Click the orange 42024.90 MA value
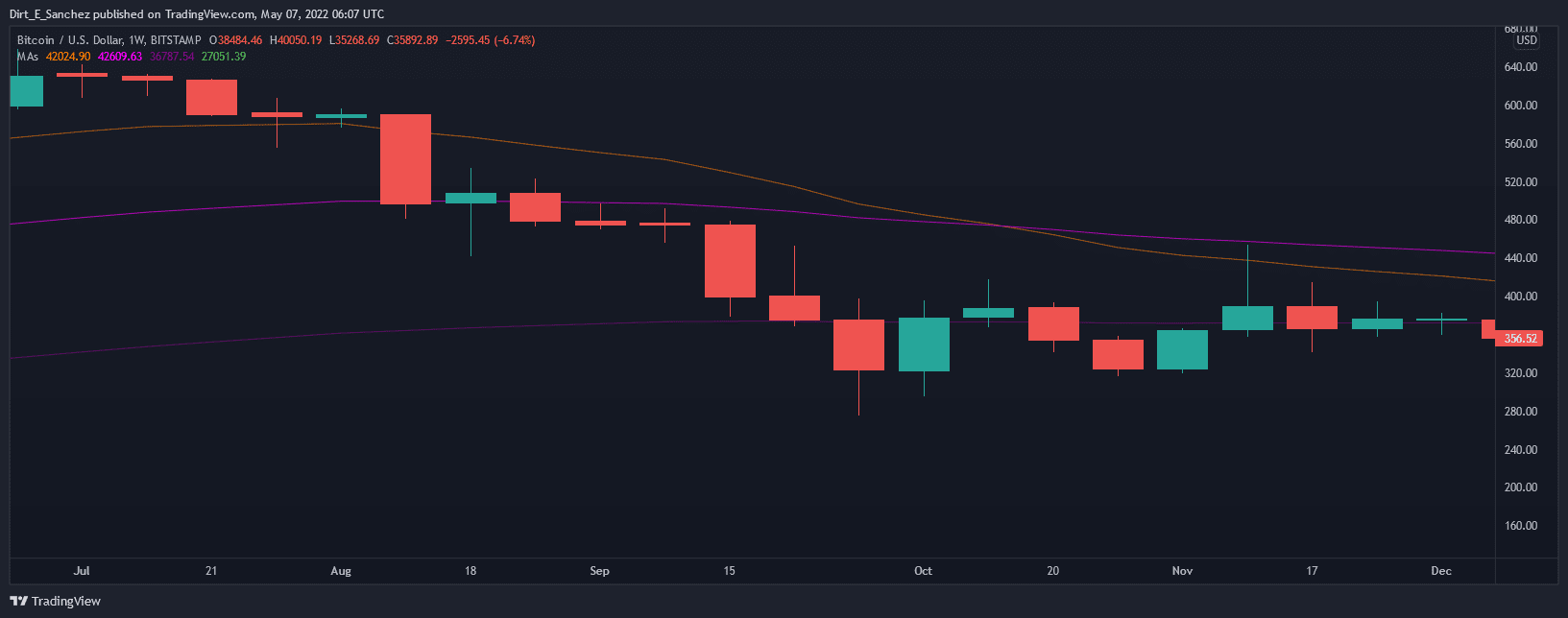1568x618 pixels. click(x=68, y=57)
